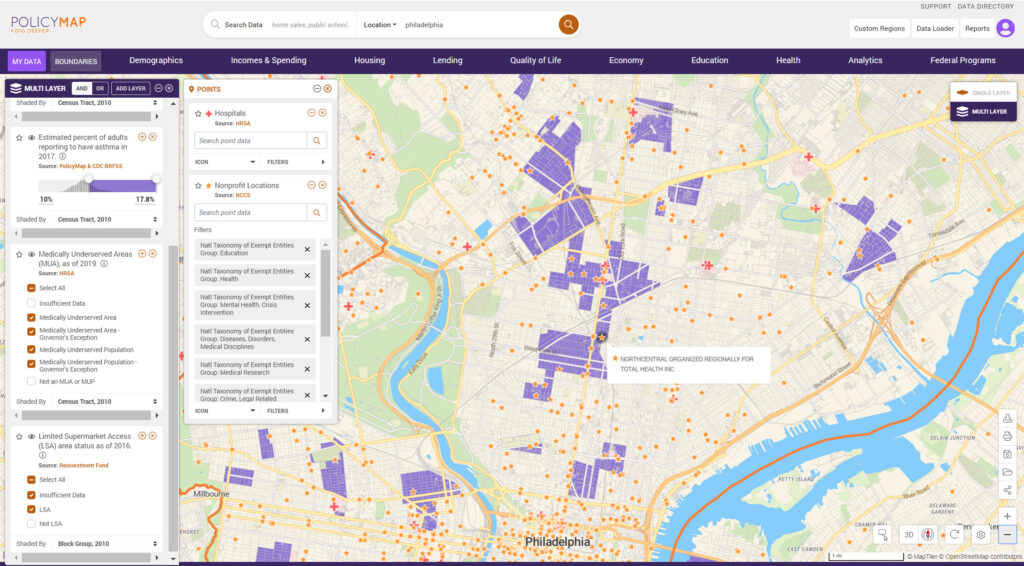Zoom in with the plus button

[x=1007, y=516]
